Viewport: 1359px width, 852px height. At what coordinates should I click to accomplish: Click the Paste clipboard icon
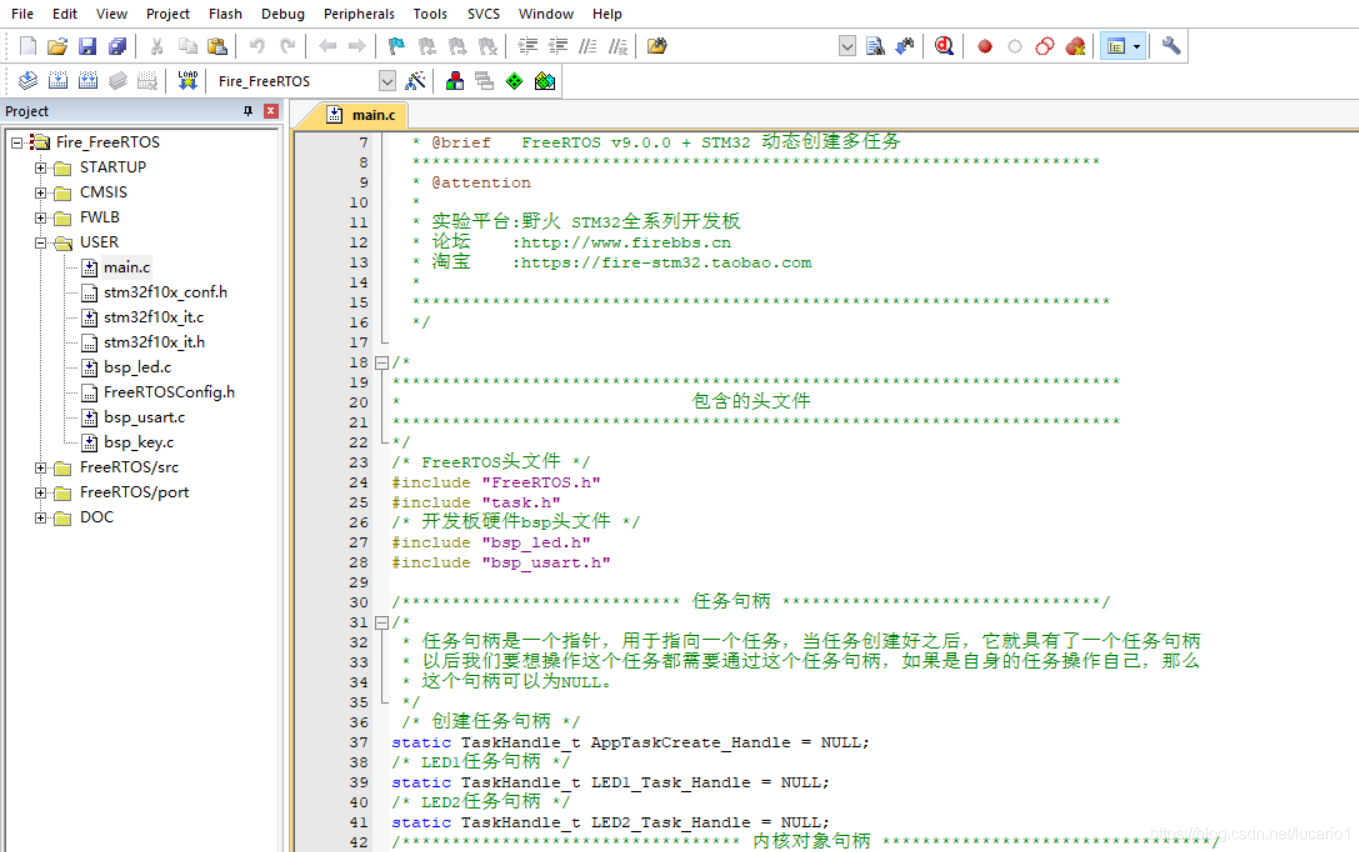[x=216, y=46]
